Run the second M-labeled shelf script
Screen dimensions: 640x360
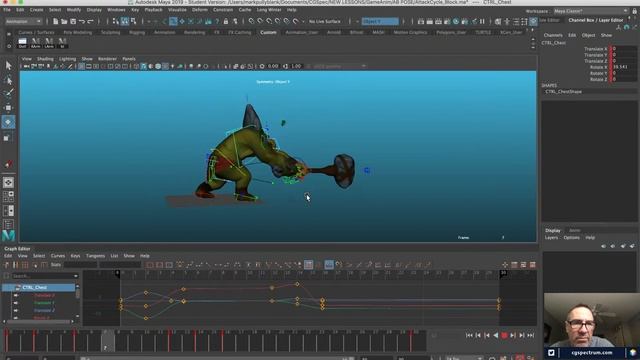tap(49, 42)
